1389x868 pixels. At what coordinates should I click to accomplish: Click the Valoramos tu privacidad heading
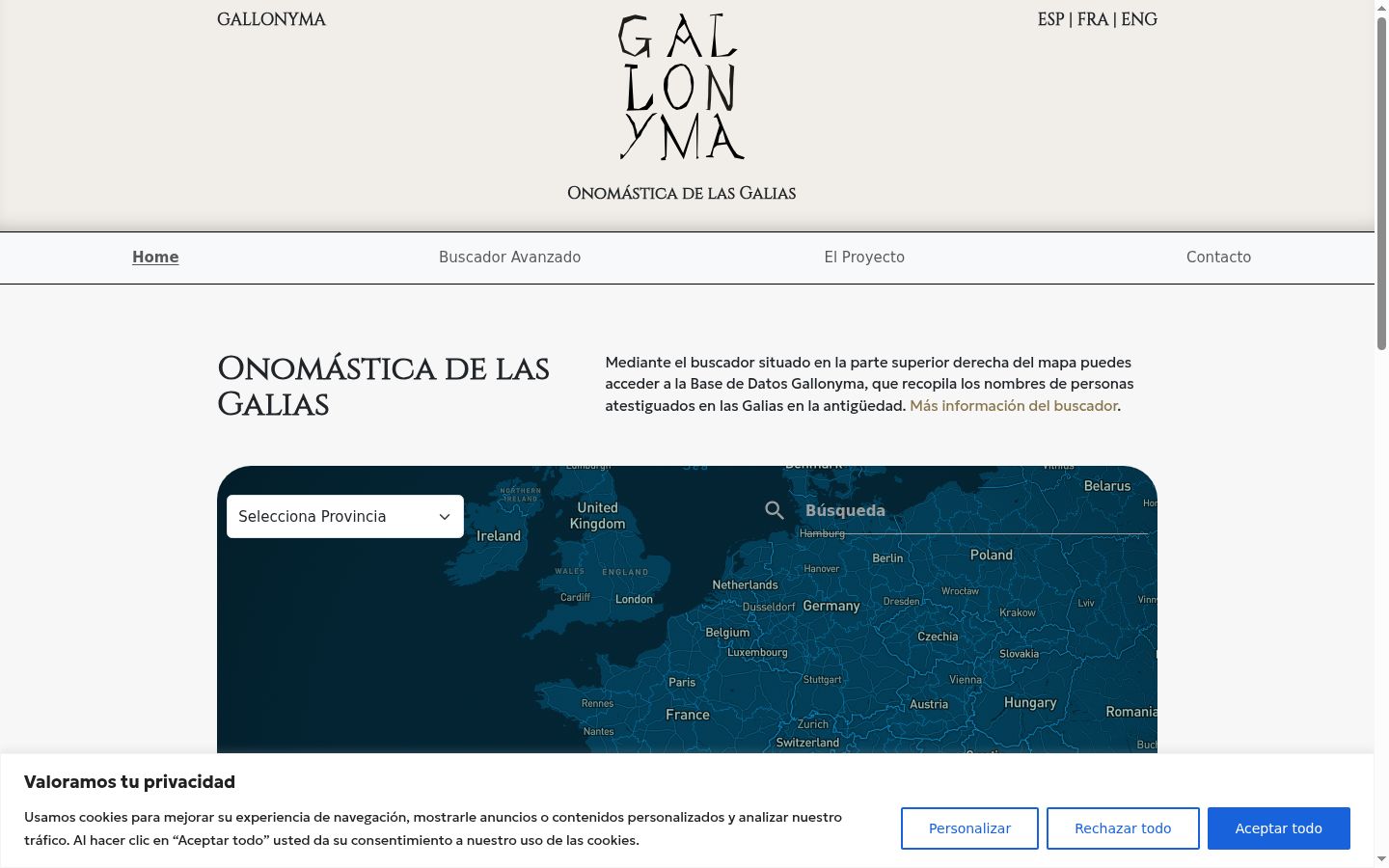(x=129, y=781)
